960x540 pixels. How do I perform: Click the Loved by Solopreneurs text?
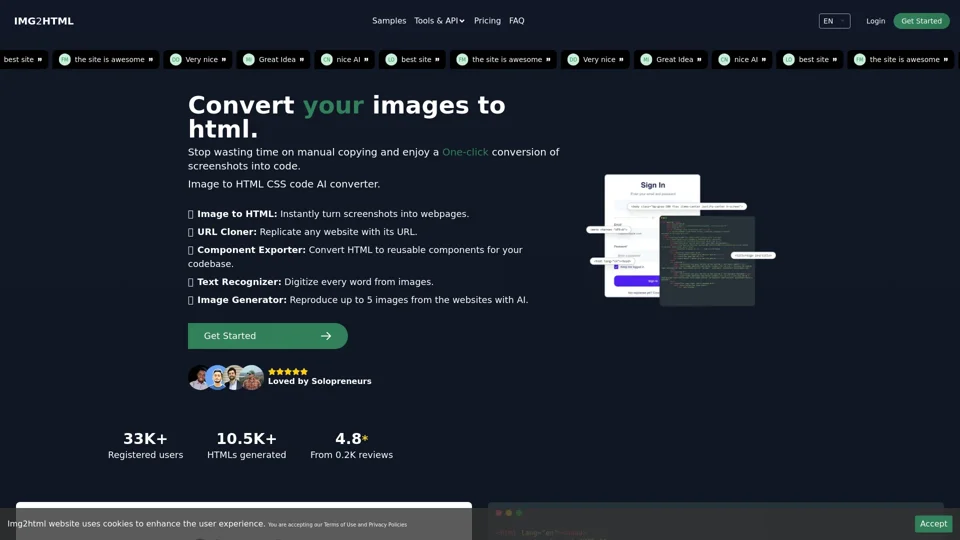(320, 381)
